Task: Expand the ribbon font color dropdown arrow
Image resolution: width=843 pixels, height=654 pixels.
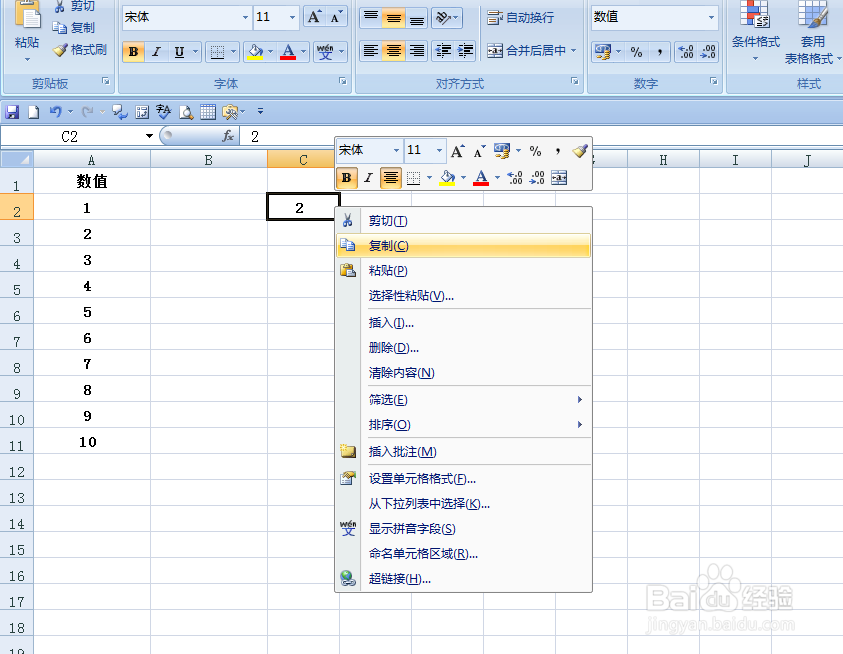Action: pos(303,52)
